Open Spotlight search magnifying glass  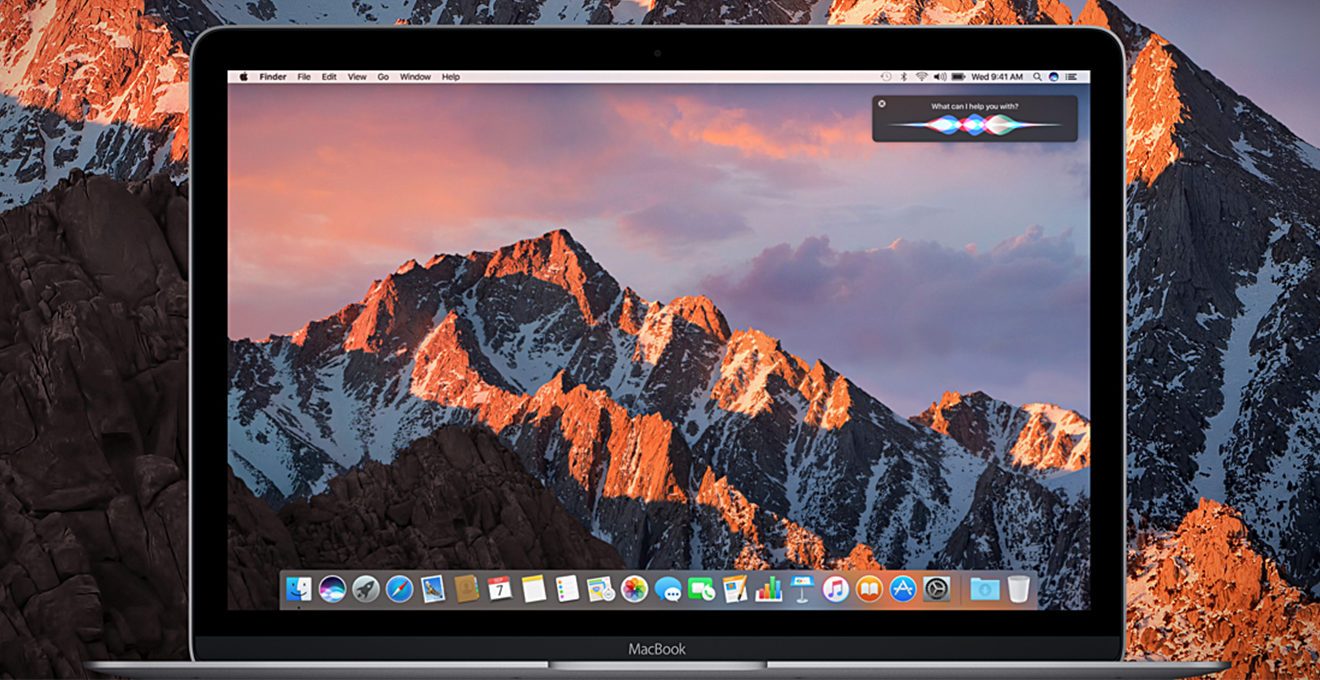point(1037,77)
